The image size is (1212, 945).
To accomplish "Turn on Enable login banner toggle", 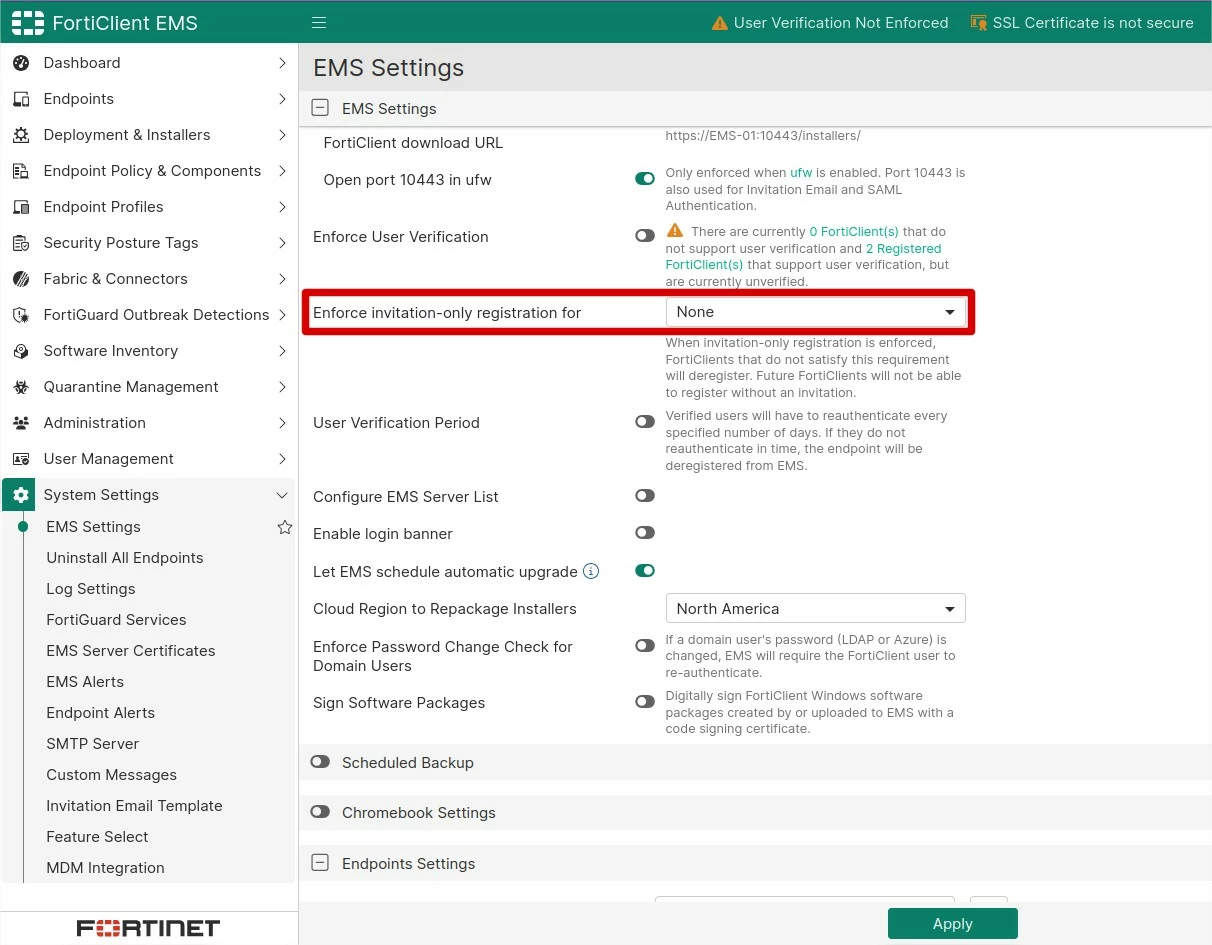I will 645,533.
